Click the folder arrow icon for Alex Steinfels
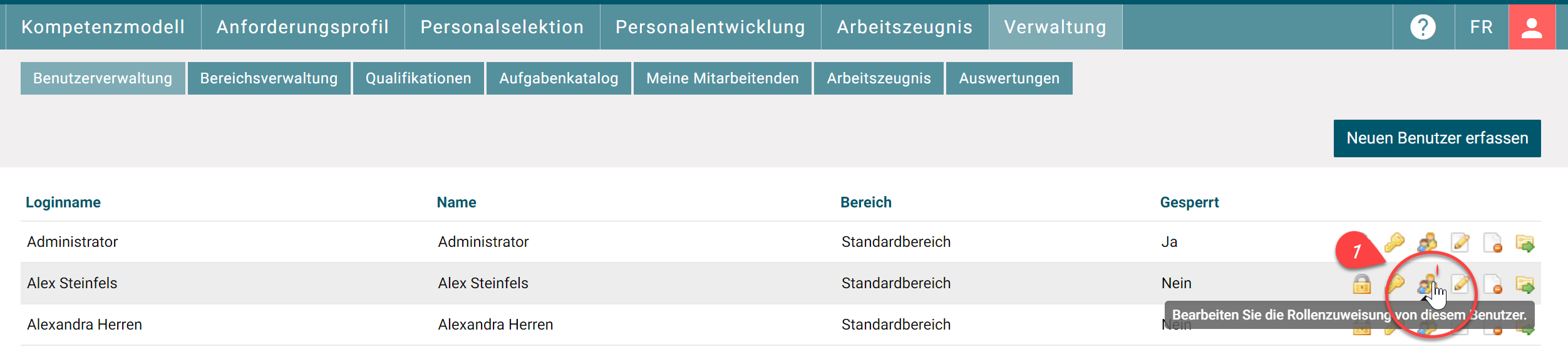 1525,284
